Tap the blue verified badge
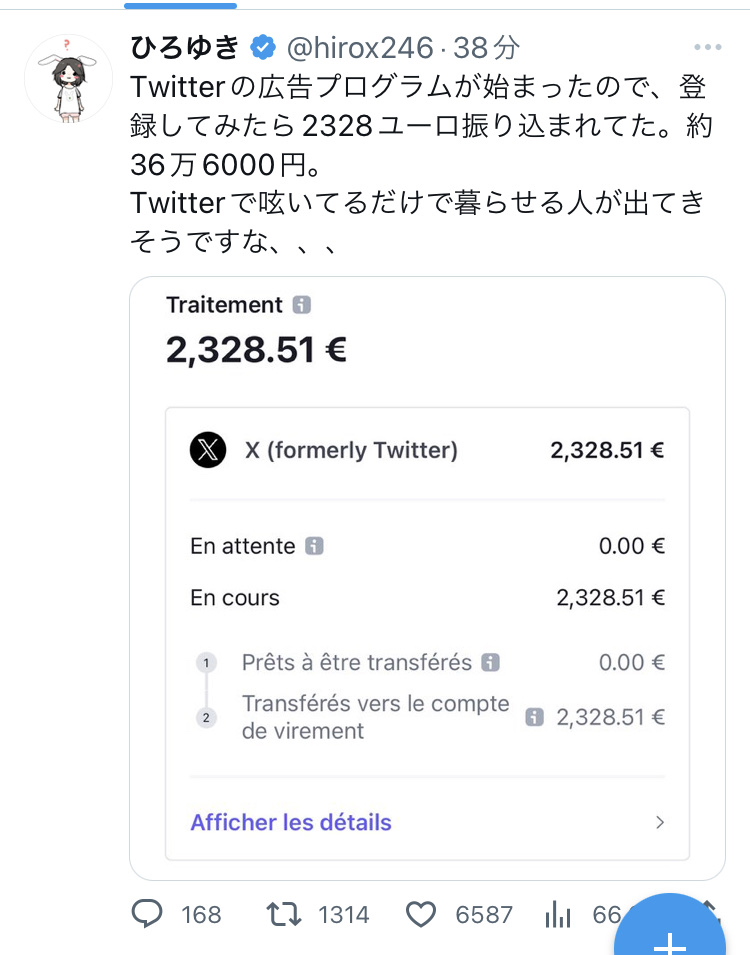This screenshot has width=750, height=955. pyautogui.click(x=263, y=47)
